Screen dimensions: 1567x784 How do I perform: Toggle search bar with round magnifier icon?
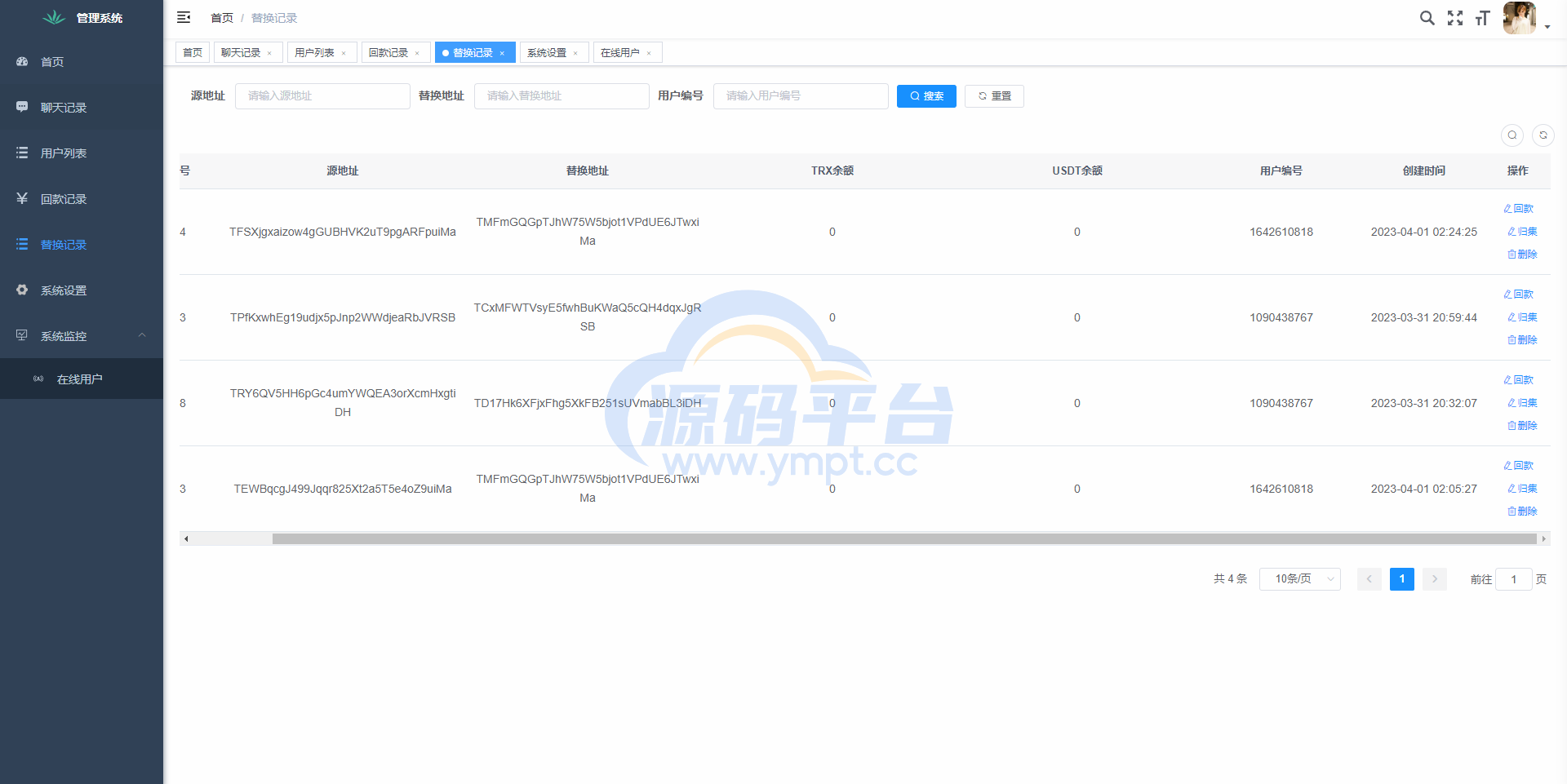[1512, 135]
